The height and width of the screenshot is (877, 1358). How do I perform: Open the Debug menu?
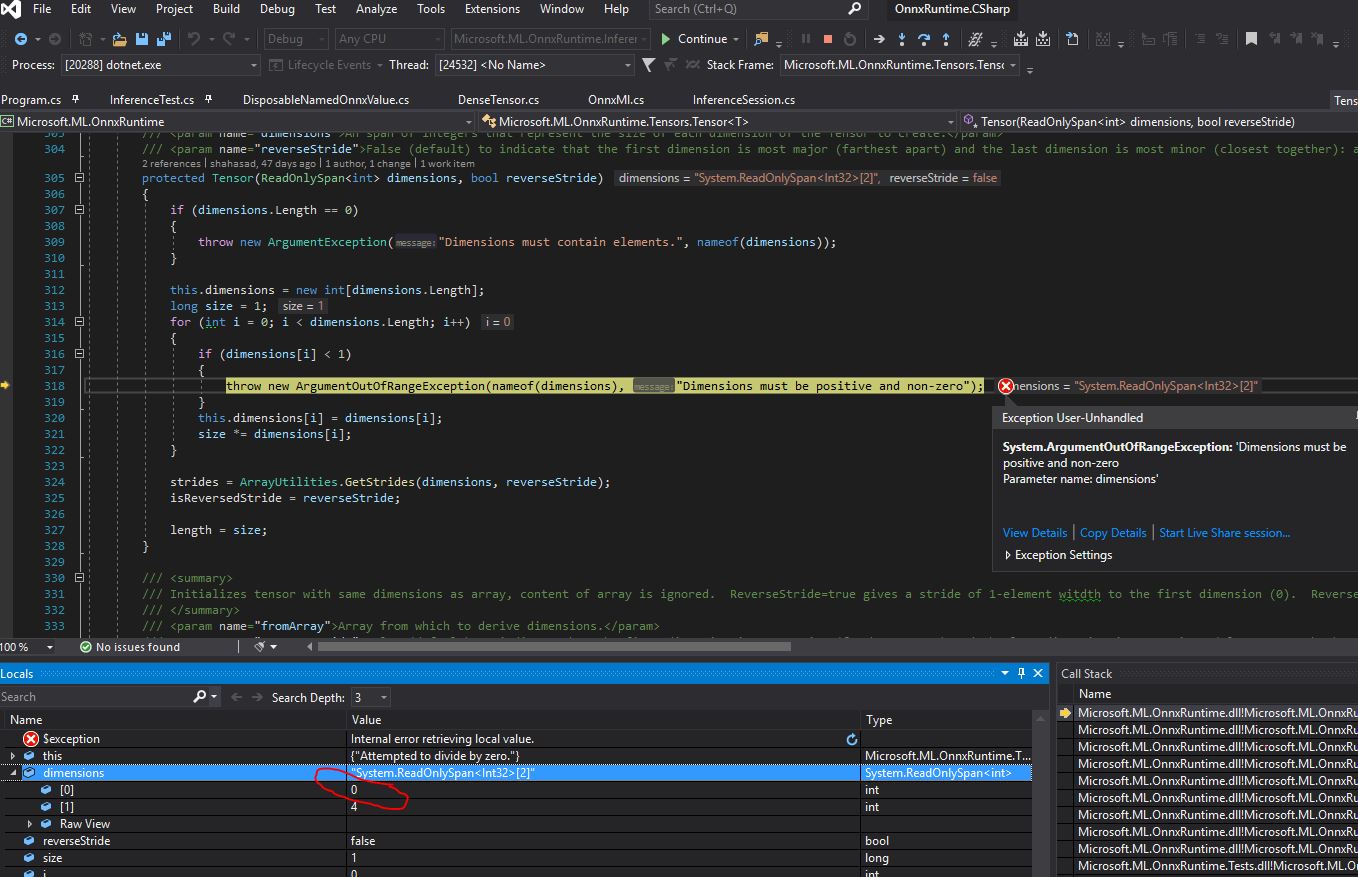coord(277,9)
